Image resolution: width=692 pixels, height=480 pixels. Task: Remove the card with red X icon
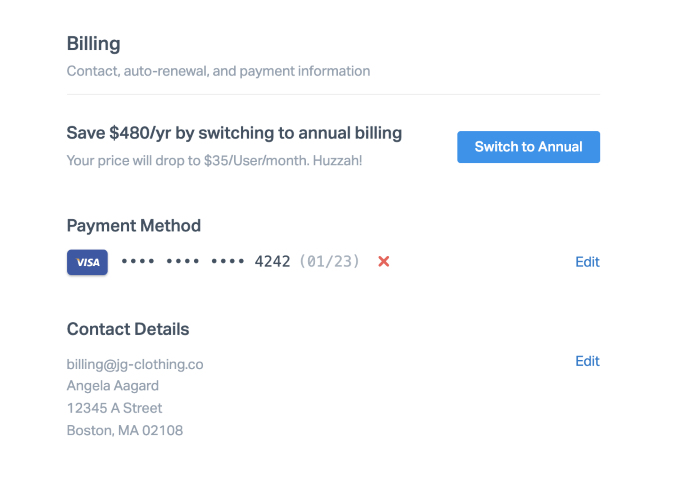[383, 262]
